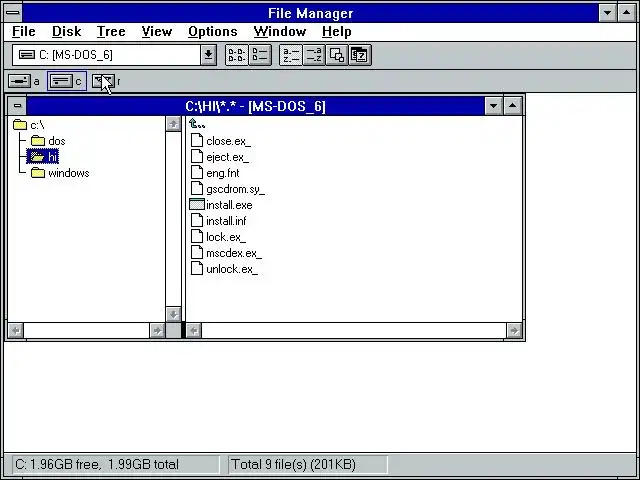
Task: Open the C: [MS-DOS_6] drive dropdown arrow
Action: (x=208, y=55)
